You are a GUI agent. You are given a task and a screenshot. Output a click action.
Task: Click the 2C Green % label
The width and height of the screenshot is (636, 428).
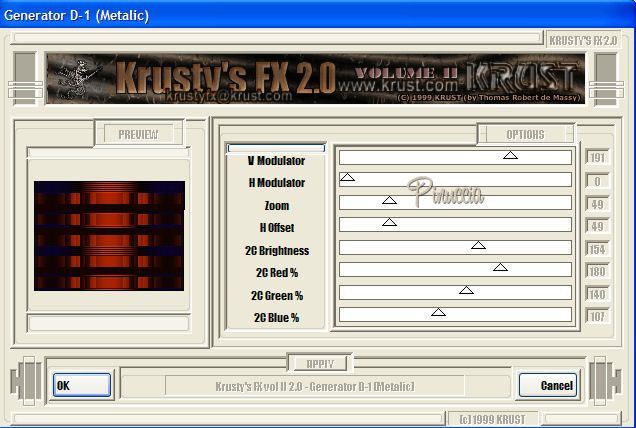tap(277, 296)
